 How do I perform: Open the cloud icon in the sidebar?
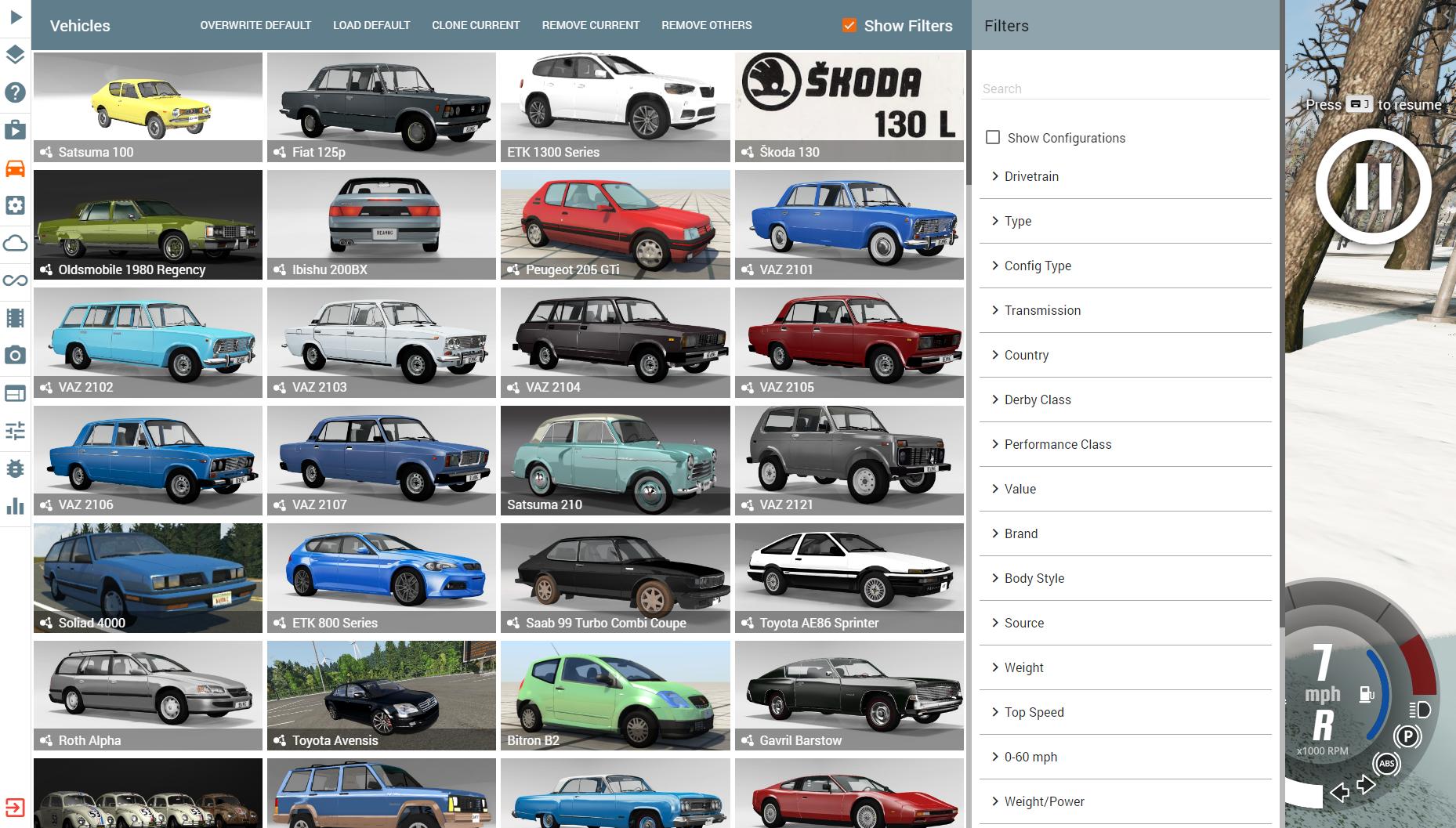16,243
